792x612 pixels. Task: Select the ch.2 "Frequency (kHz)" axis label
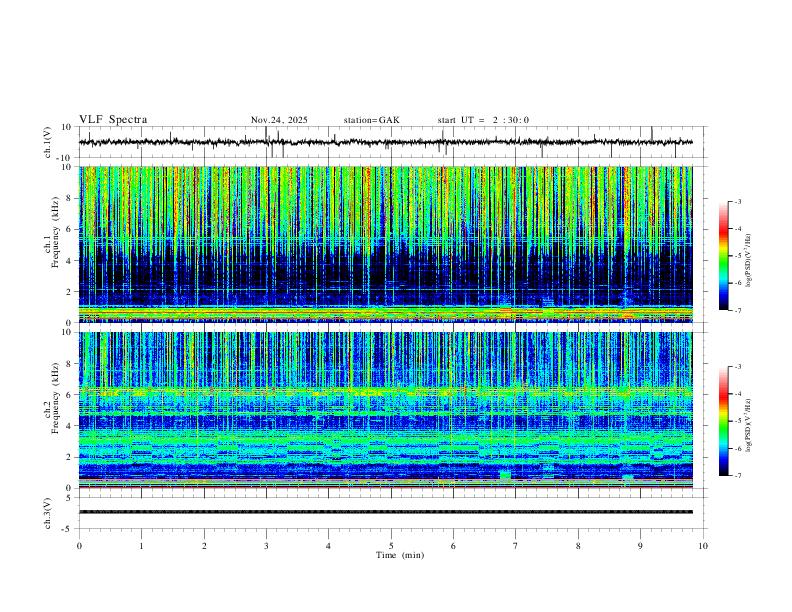point(55,398)
